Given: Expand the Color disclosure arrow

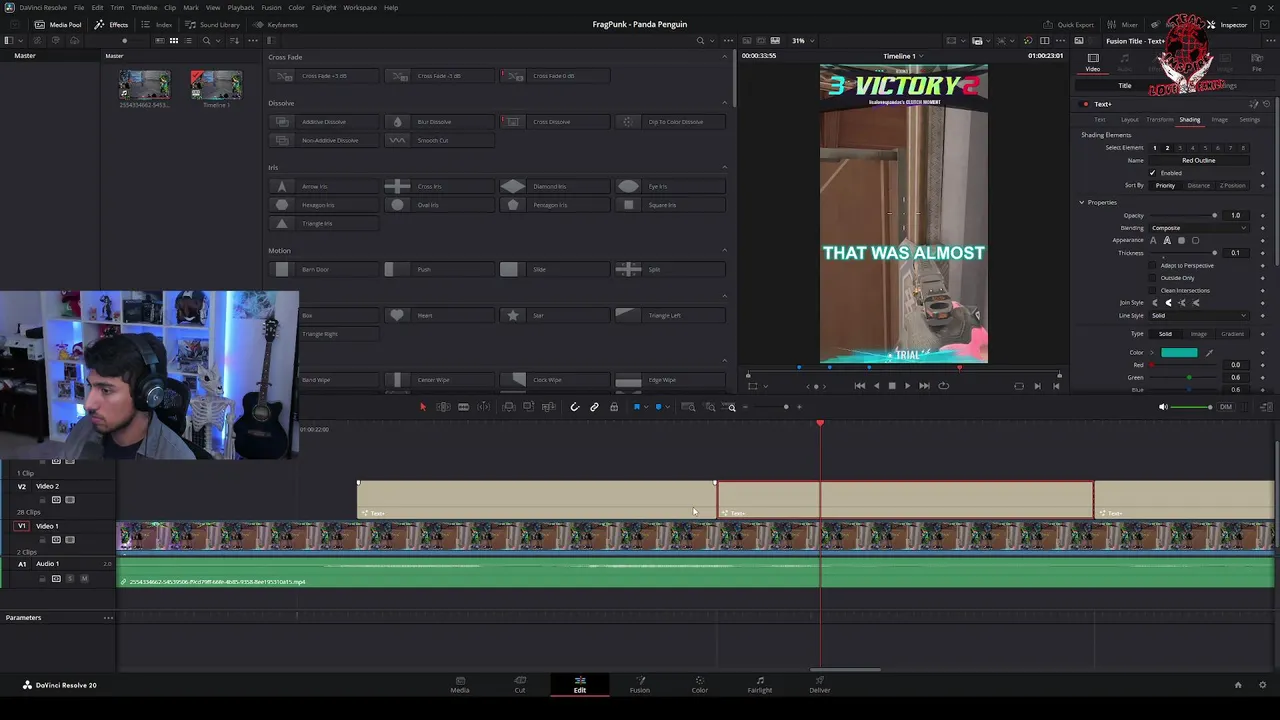Looking at the screenshot, I should [1151, 353].
